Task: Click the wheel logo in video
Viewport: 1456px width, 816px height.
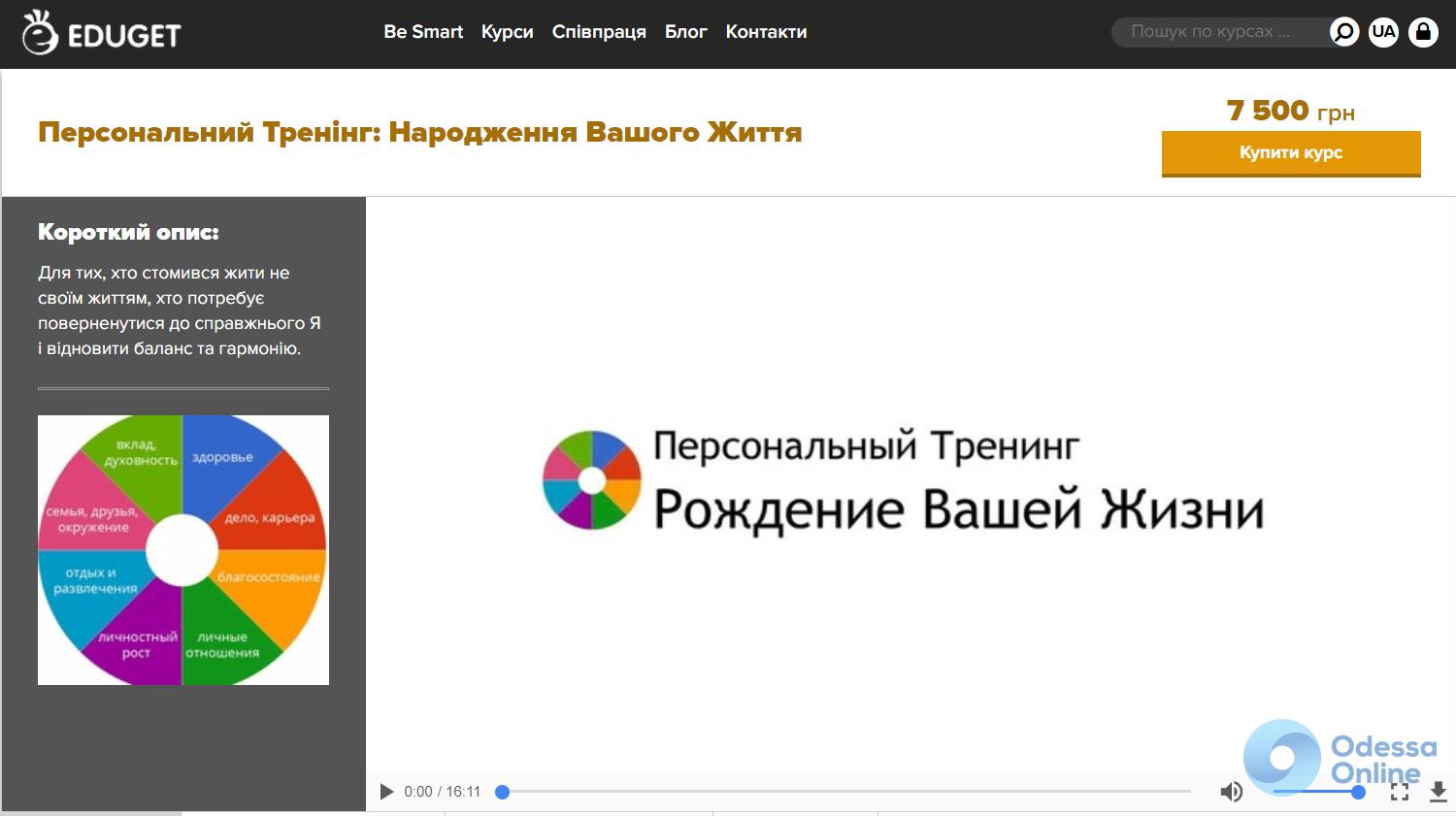Action: pyautogui.click(x=592, y=480)
